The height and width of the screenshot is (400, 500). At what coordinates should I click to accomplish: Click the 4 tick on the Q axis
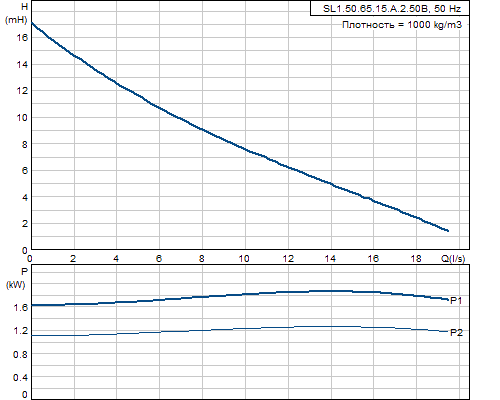tap(116, 259)
